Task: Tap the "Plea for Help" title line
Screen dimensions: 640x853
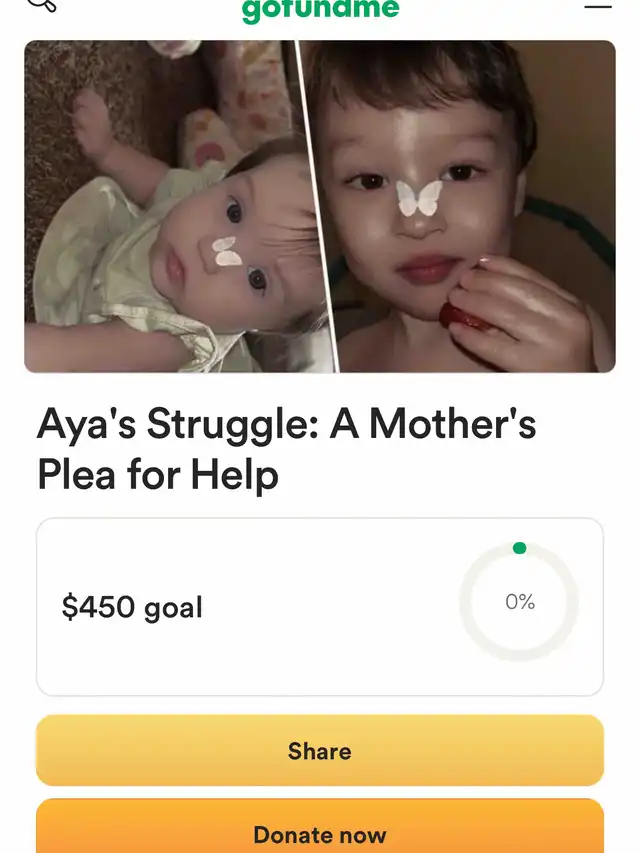Action: pyautogui.click(x=158, y=475)
